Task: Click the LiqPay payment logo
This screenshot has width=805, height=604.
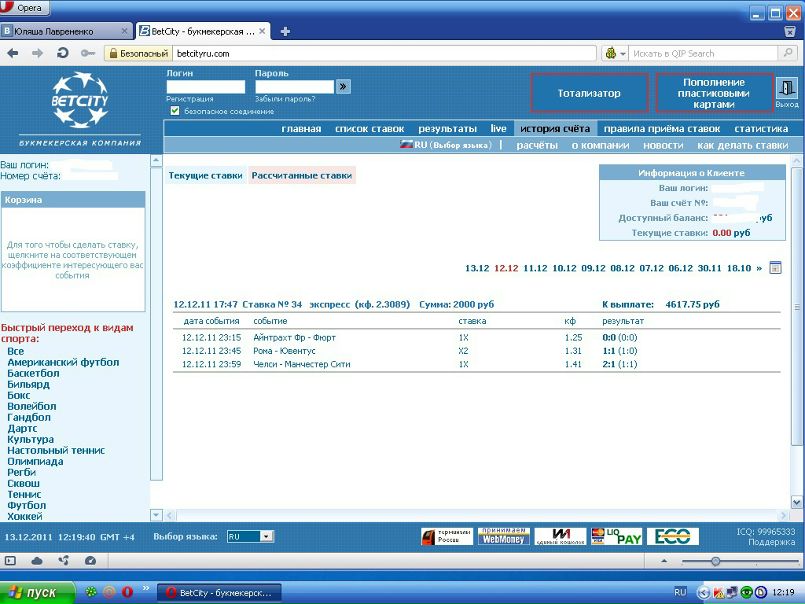Action: click(x=616, y=537)
